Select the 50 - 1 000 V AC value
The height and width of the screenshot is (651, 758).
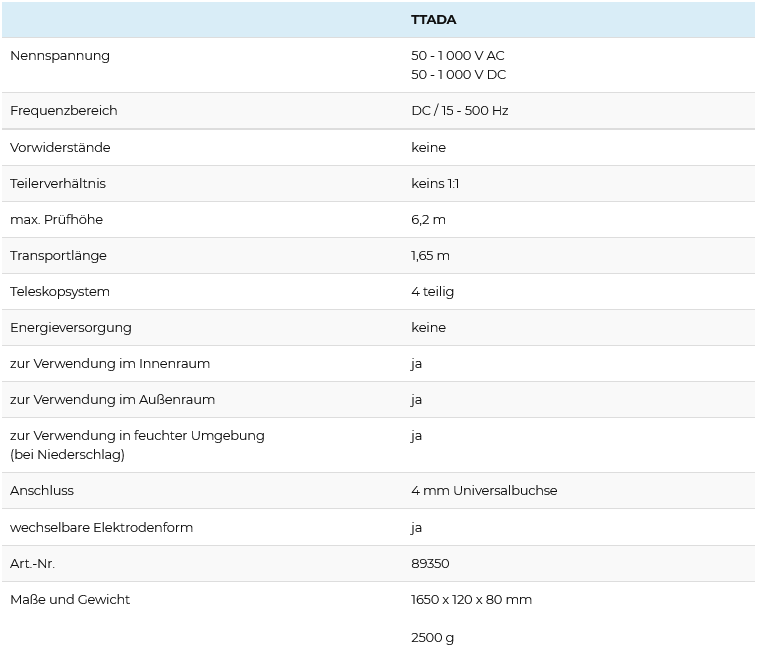(457, 56)
